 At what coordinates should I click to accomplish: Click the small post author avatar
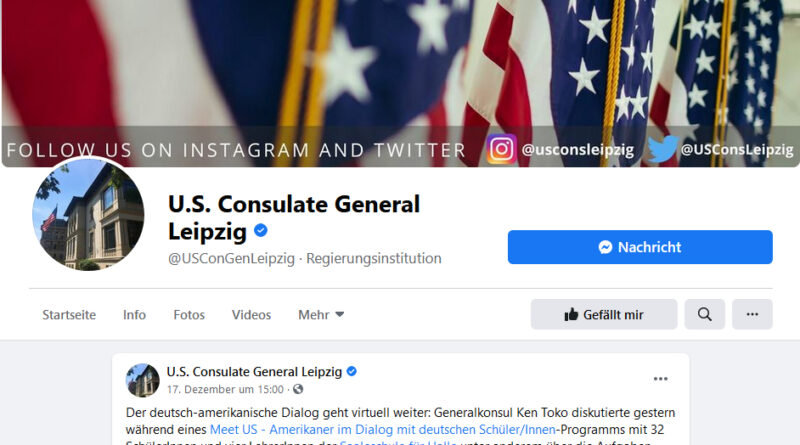click(x=143, y=380)
